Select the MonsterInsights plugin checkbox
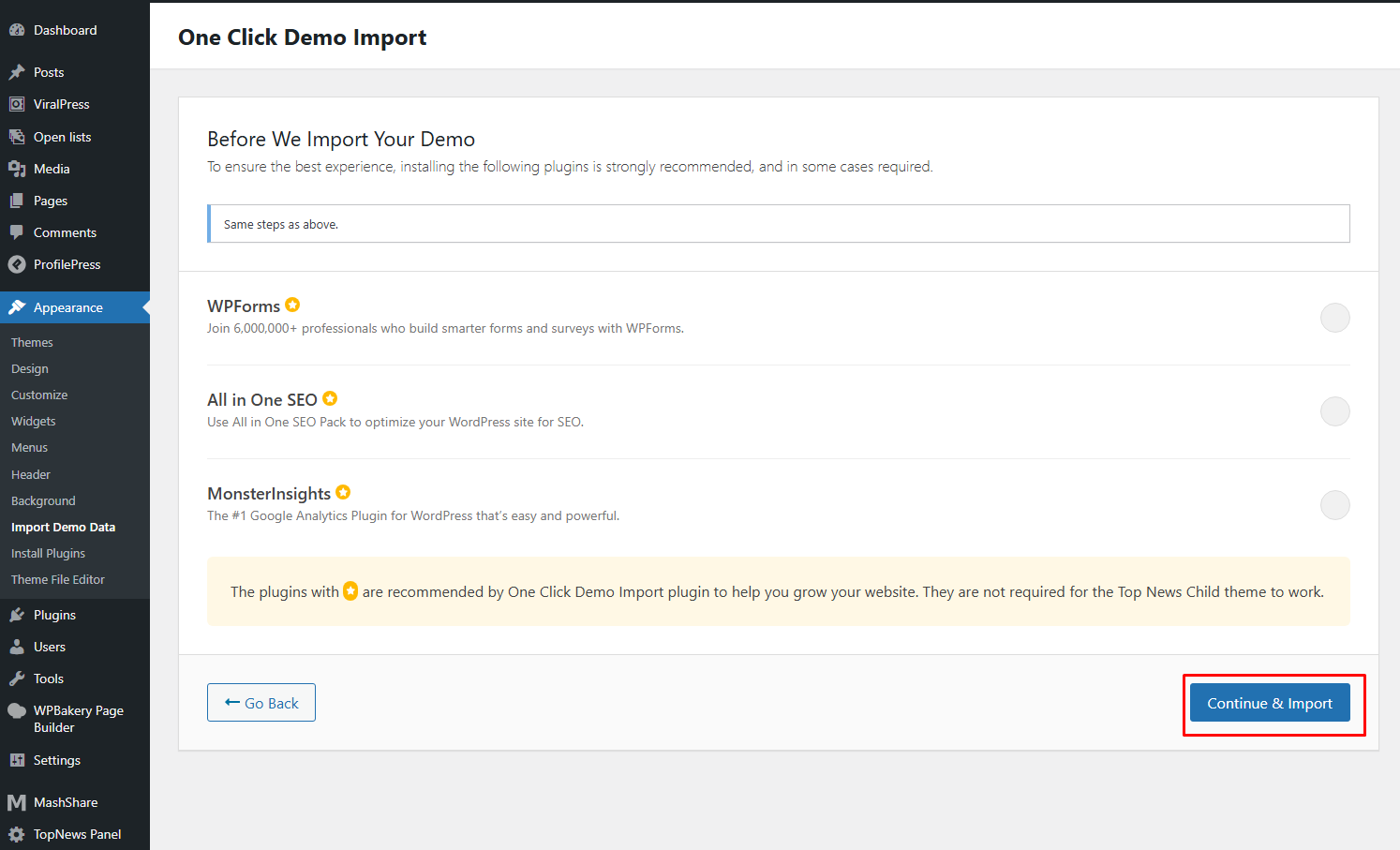 pos(1334,505)
